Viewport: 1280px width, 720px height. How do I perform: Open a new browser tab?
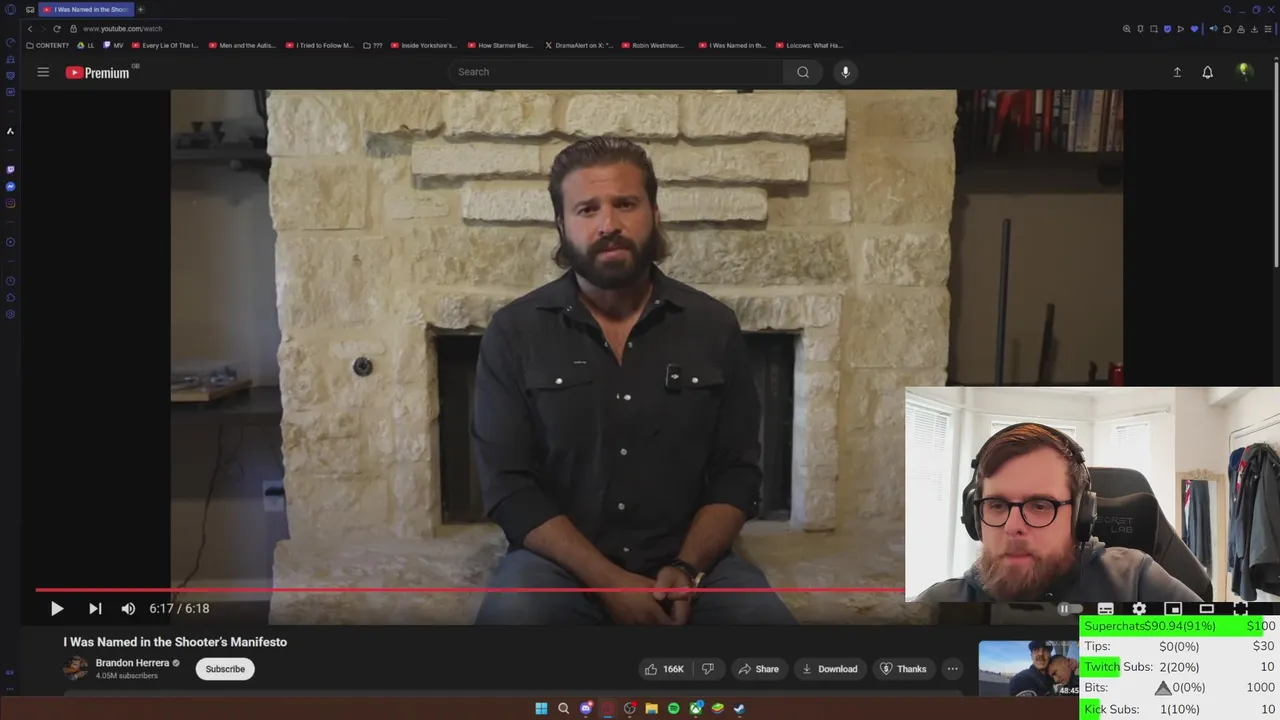point(140,9)
